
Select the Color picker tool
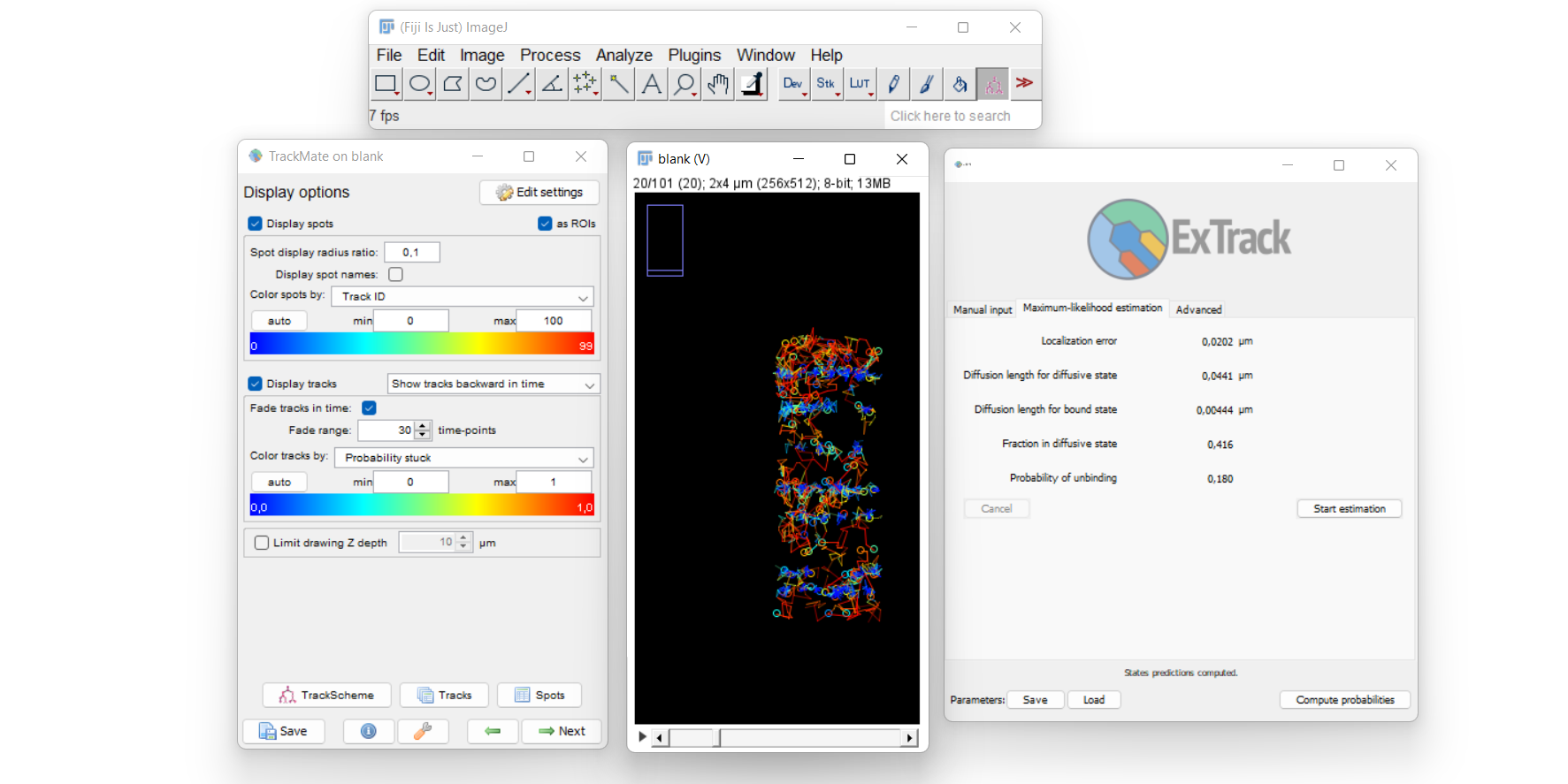coord(751,84)
